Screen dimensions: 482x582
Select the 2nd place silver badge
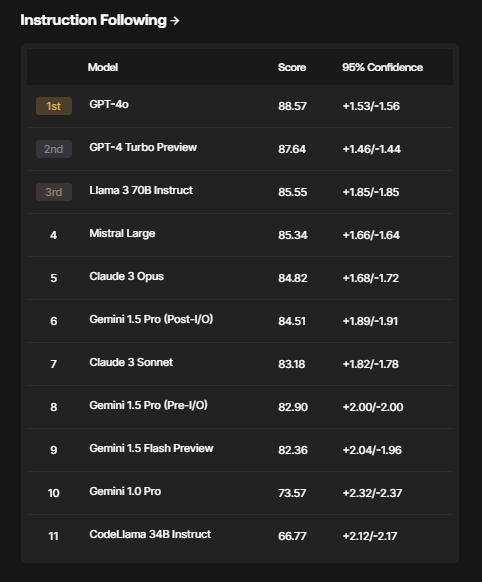54,149
